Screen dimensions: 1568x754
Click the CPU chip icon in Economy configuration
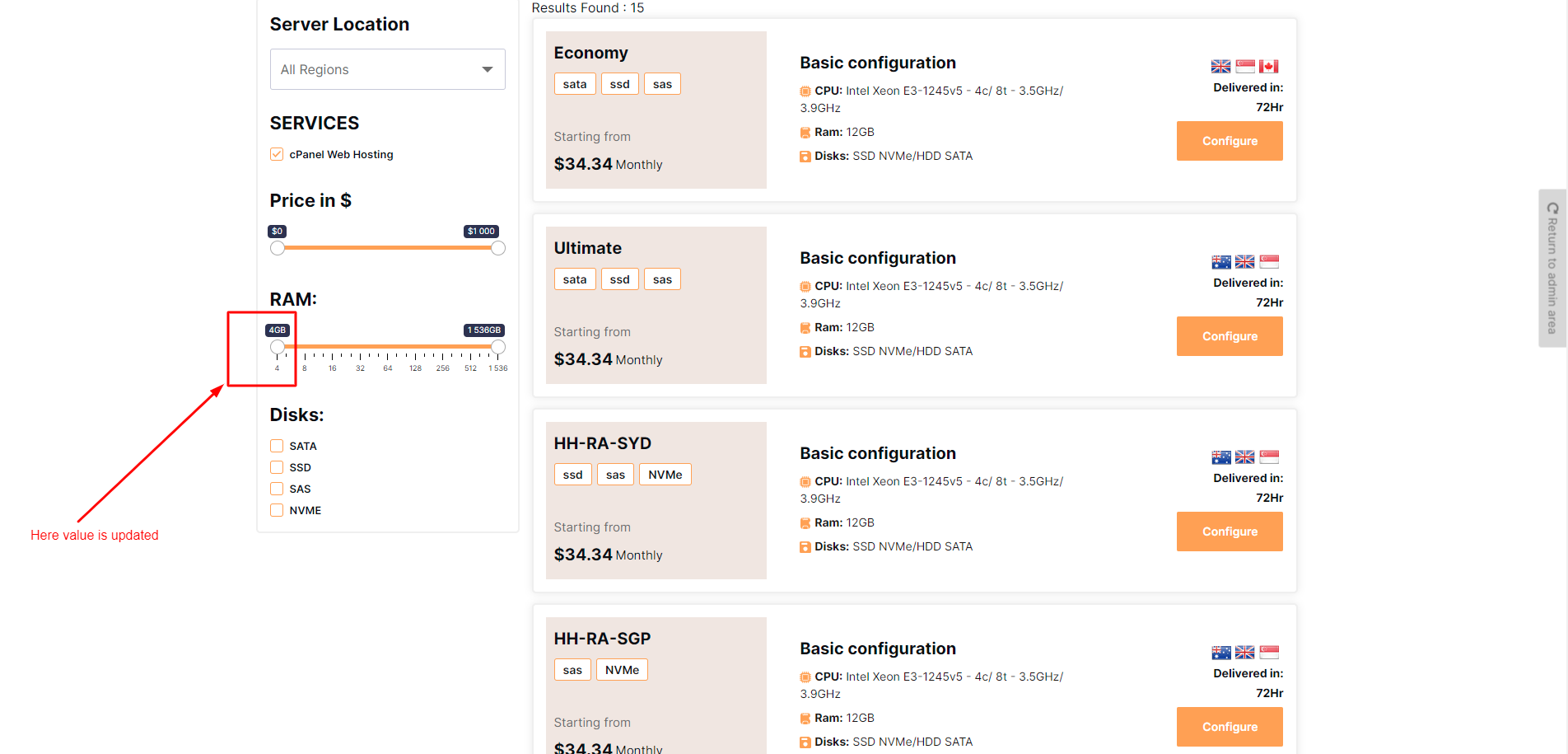point(805,91)
